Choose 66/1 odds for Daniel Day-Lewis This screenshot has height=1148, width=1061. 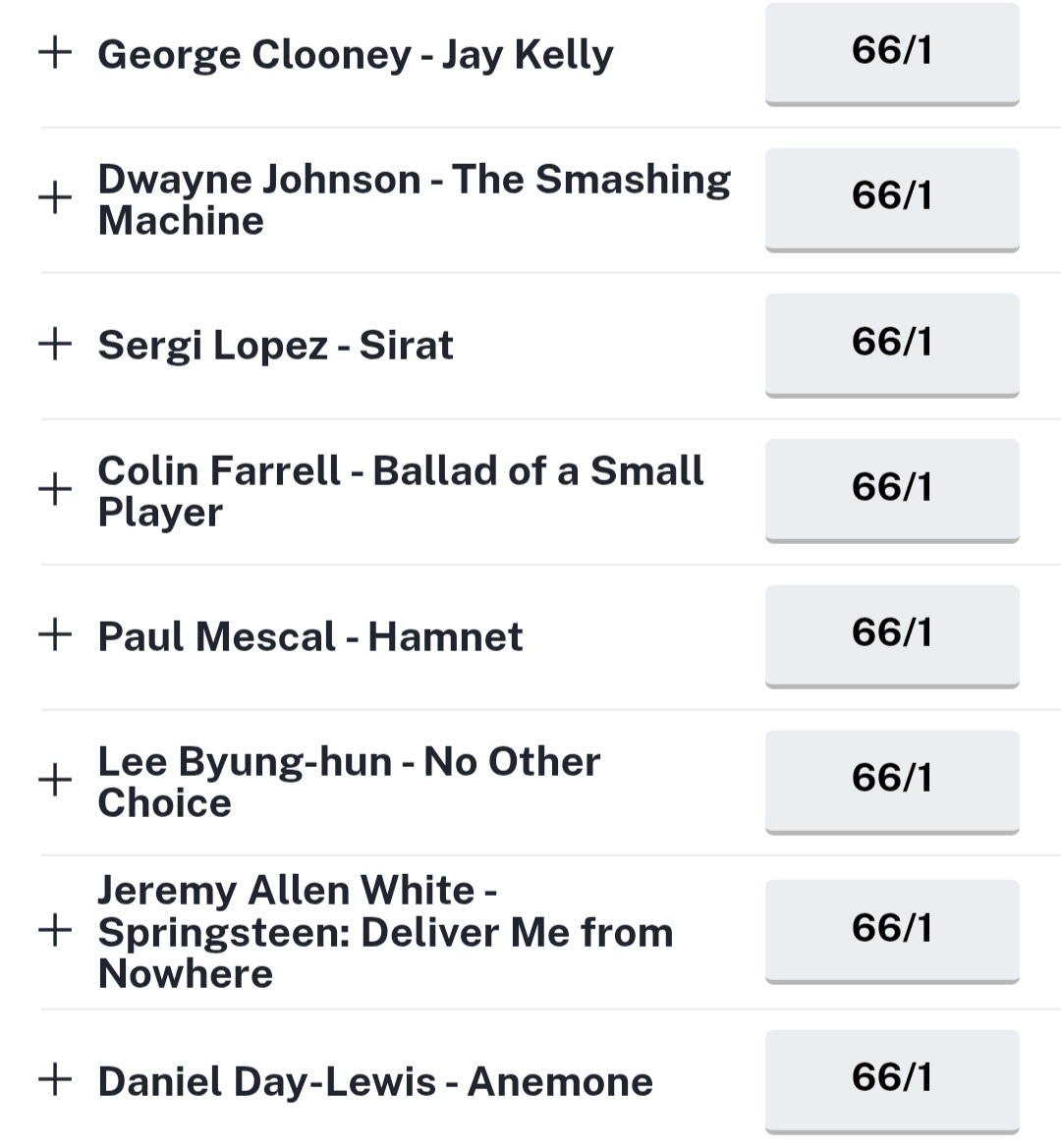891,1078
